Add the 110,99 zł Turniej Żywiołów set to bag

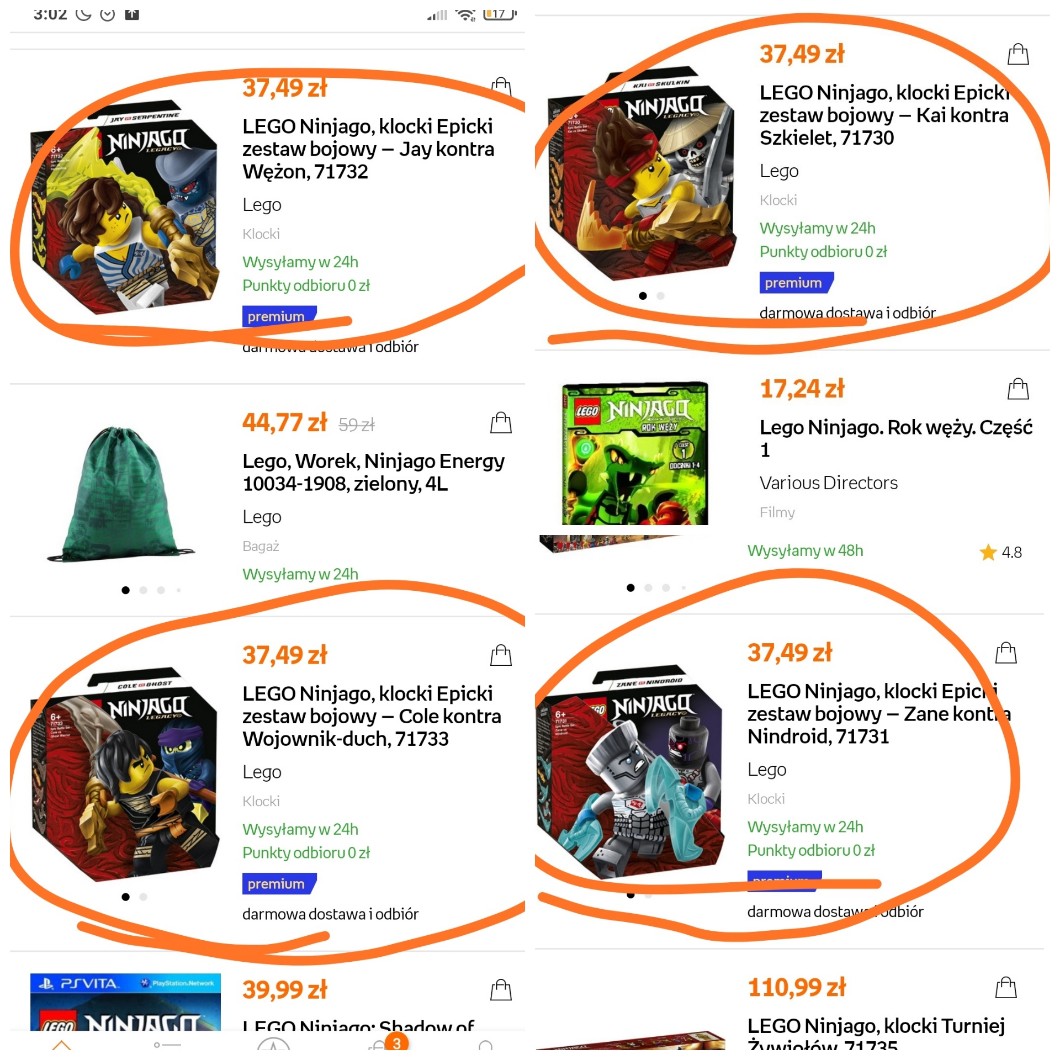tap(1006, 987)
